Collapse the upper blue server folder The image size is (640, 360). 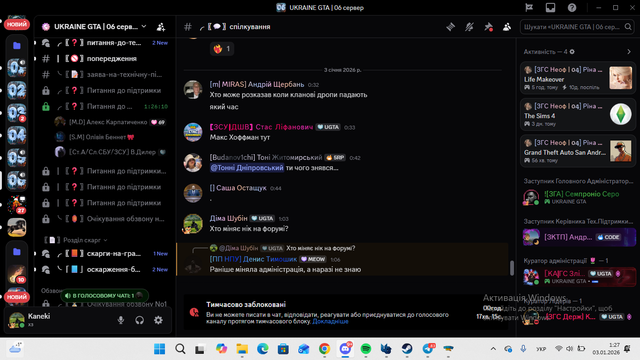[x=17, y=45]
